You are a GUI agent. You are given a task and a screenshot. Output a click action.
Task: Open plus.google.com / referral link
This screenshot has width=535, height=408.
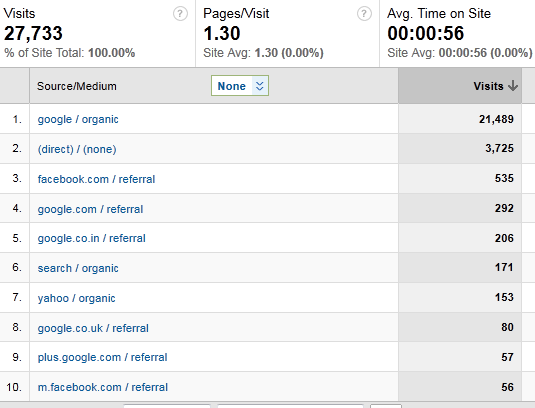[102, 357]
